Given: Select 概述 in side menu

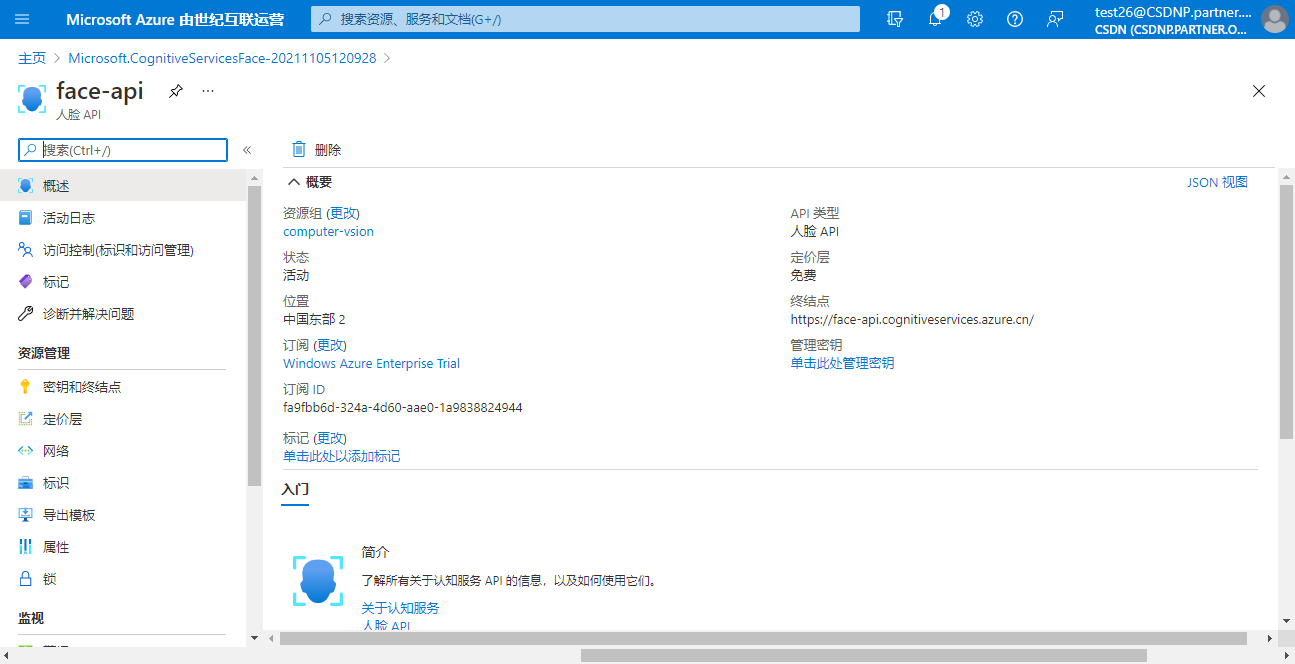Looking at the screenshot, I should 123,186.
